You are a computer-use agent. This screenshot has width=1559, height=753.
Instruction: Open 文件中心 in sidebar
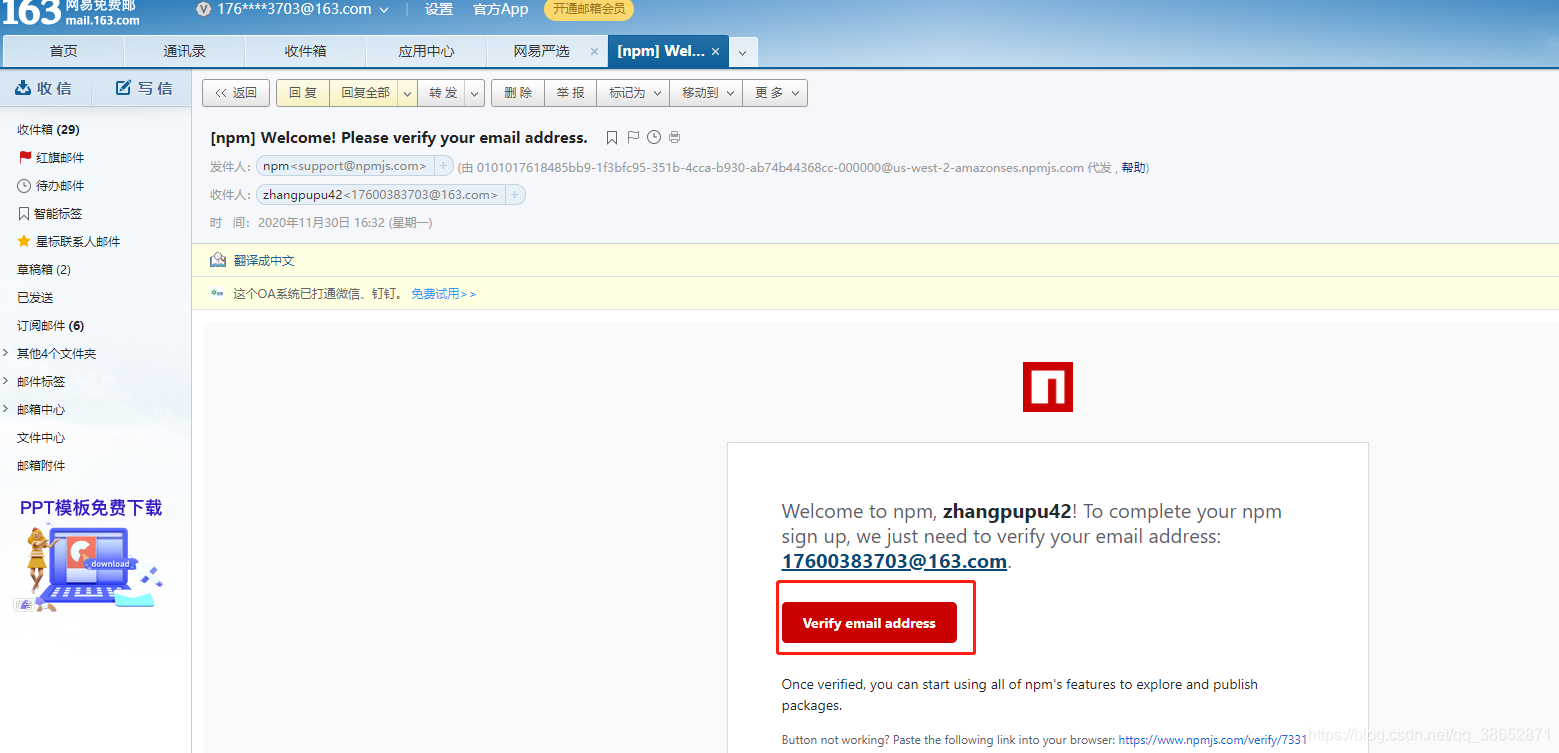pyautogui.click(x=41, y=437)
